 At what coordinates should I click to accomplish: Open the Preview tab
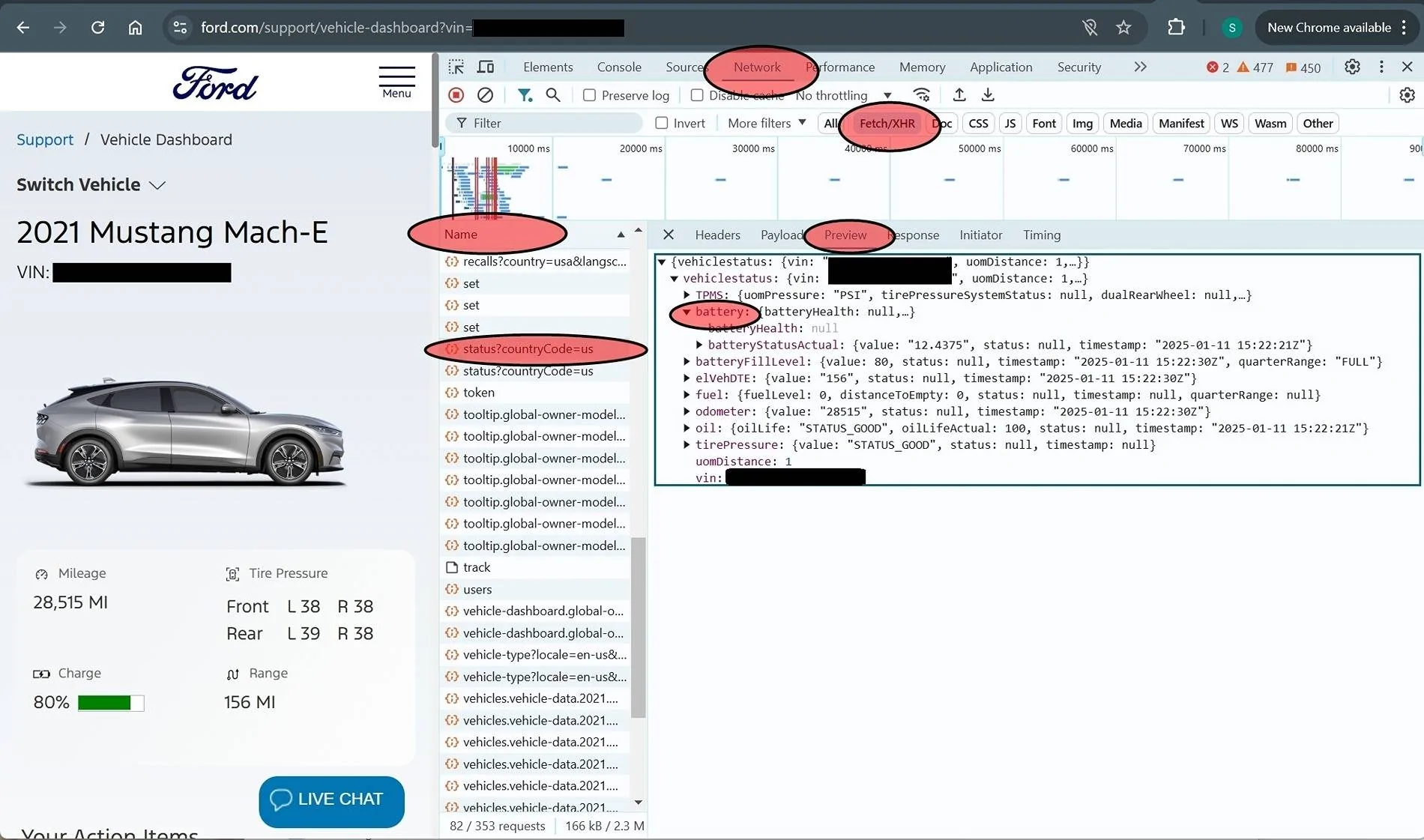coord(845,235)
